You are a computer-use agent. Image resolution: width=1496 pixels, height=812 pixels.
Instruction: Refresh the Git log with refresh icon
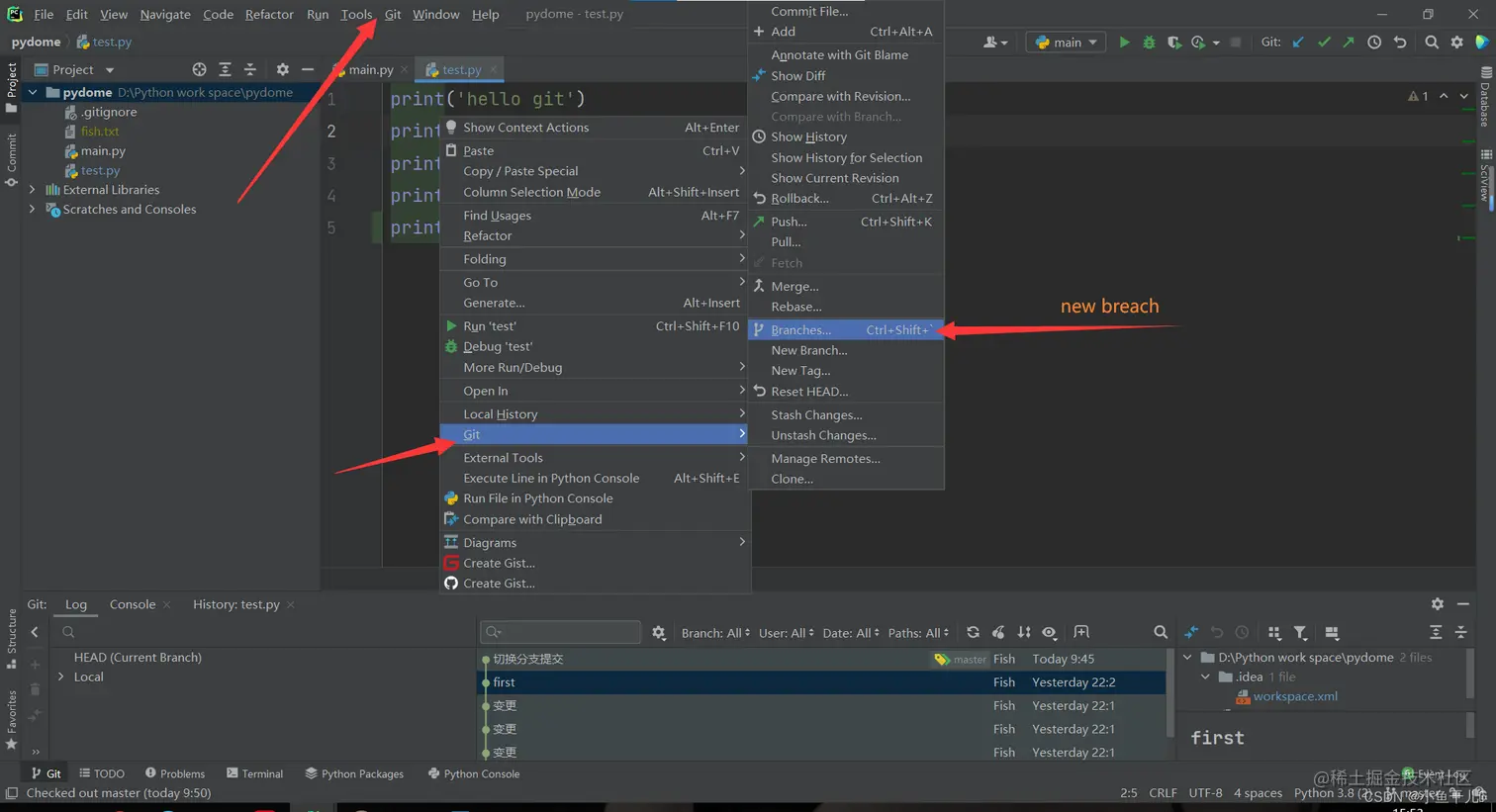[974, 632]
